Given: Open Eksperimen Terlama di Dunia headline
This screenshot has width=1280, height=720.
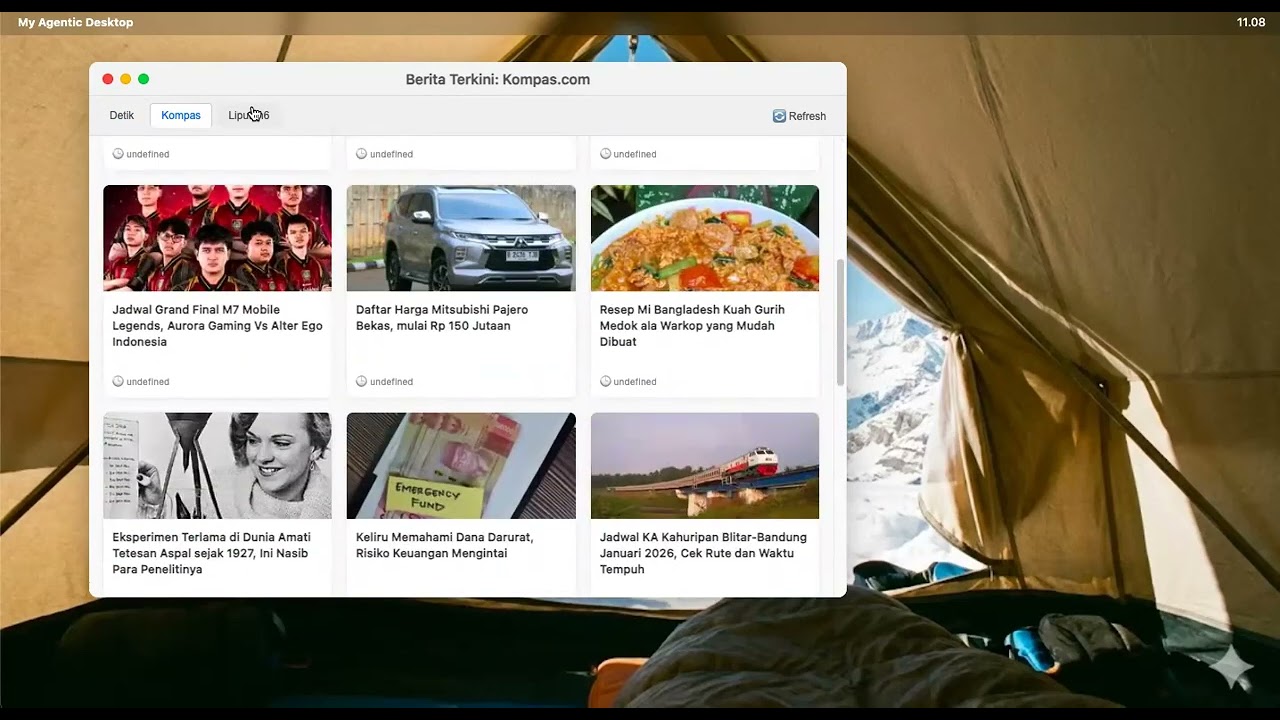Looking at the screenshot, I should [211, 553].
